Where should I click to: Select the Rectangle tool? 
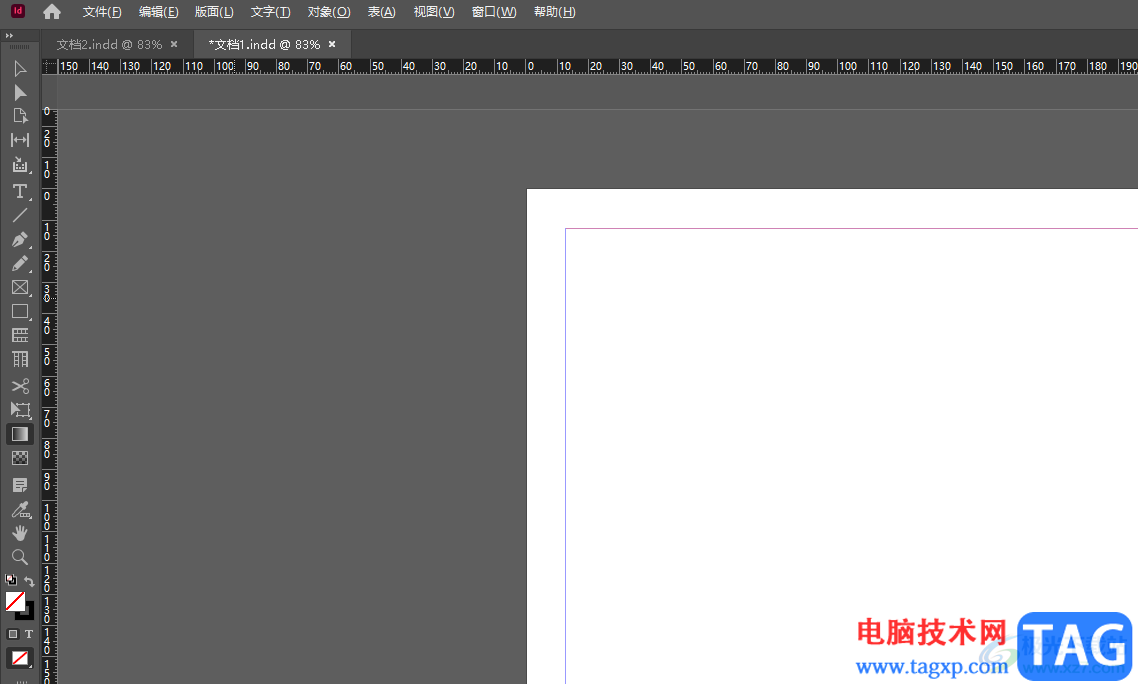pos(20,312)
